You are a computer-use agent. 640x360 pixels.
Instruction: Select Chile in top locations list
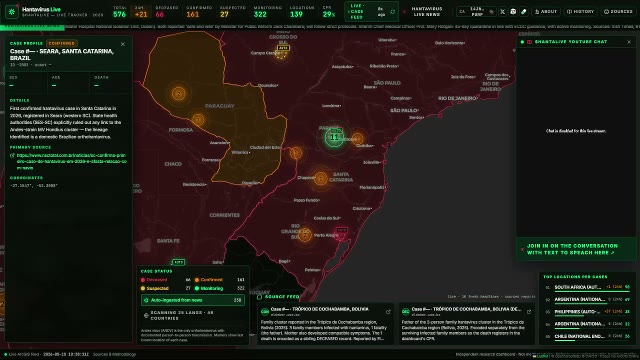588,336
